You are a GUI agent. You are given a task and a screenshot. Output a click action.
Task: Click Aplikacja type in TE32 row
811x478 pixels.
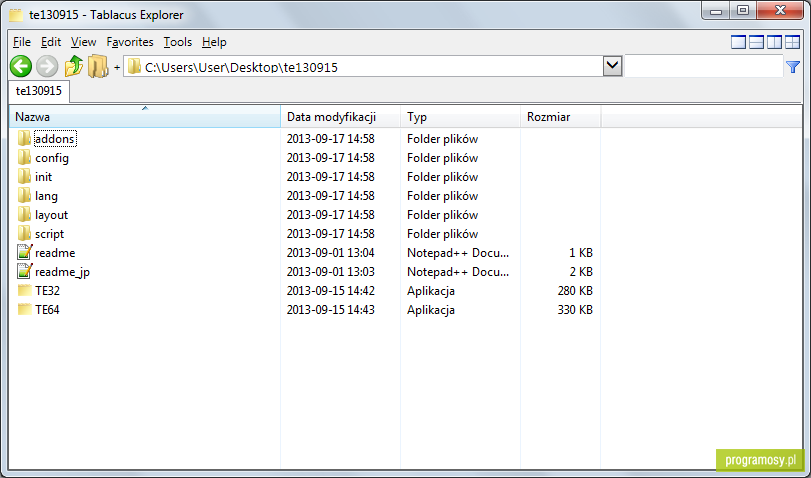click(431, 291)
